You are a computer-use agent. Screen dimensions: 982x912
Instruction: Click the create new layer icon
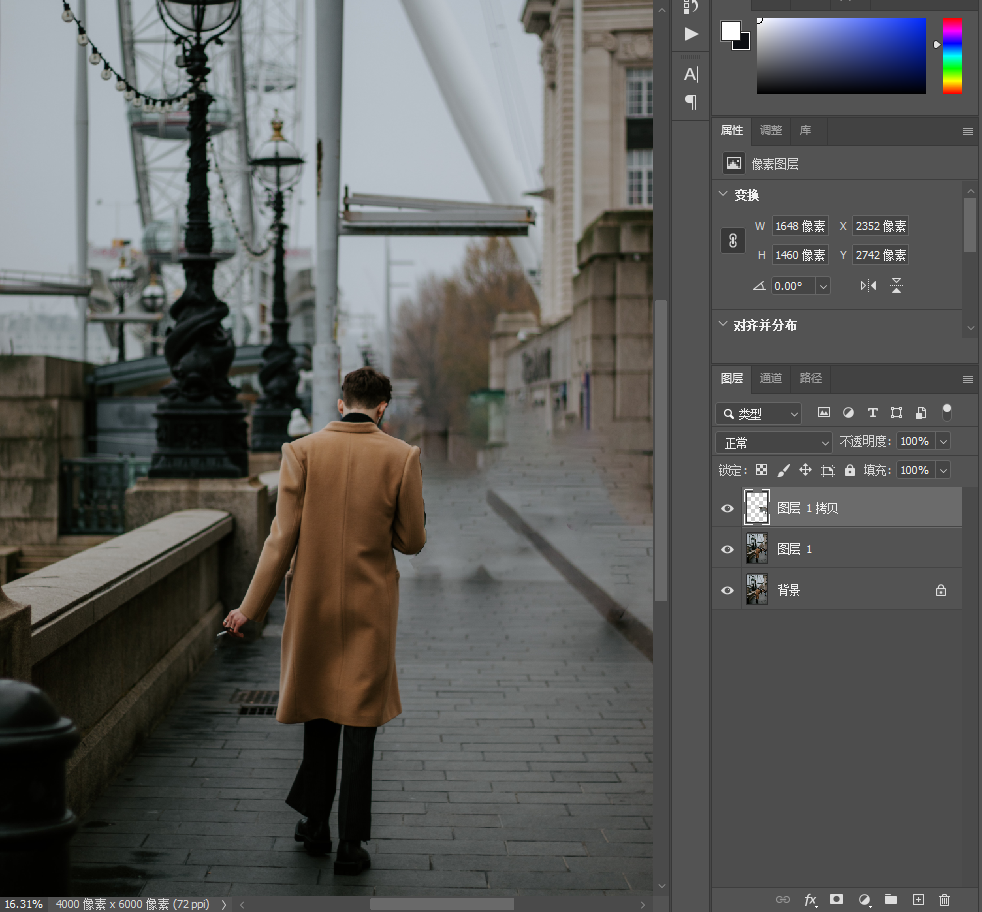point(918,900)
